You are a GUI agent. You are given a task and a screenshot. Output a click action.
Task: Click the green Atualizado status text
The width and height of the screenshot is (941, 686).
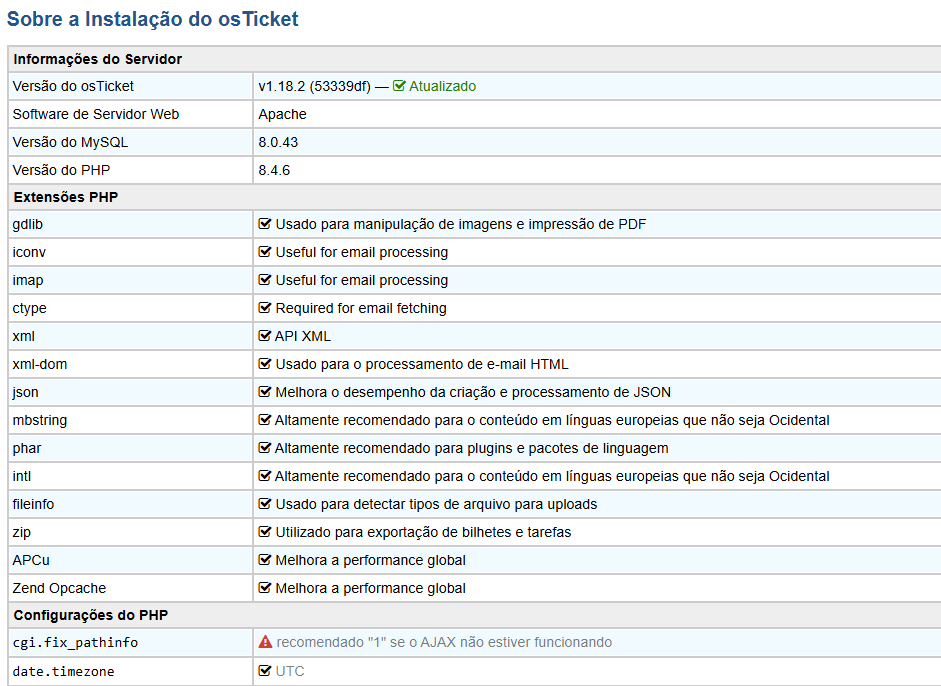[x=442, y=86]
